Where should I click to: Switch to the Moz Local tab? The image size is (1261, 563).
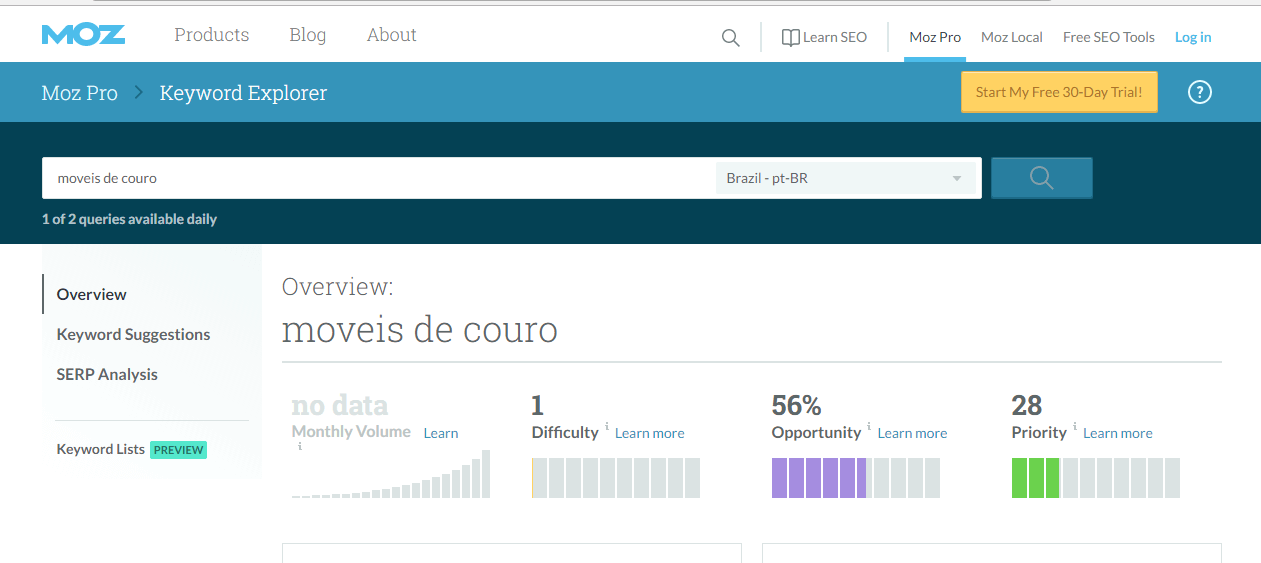[x=1012, y=37]
